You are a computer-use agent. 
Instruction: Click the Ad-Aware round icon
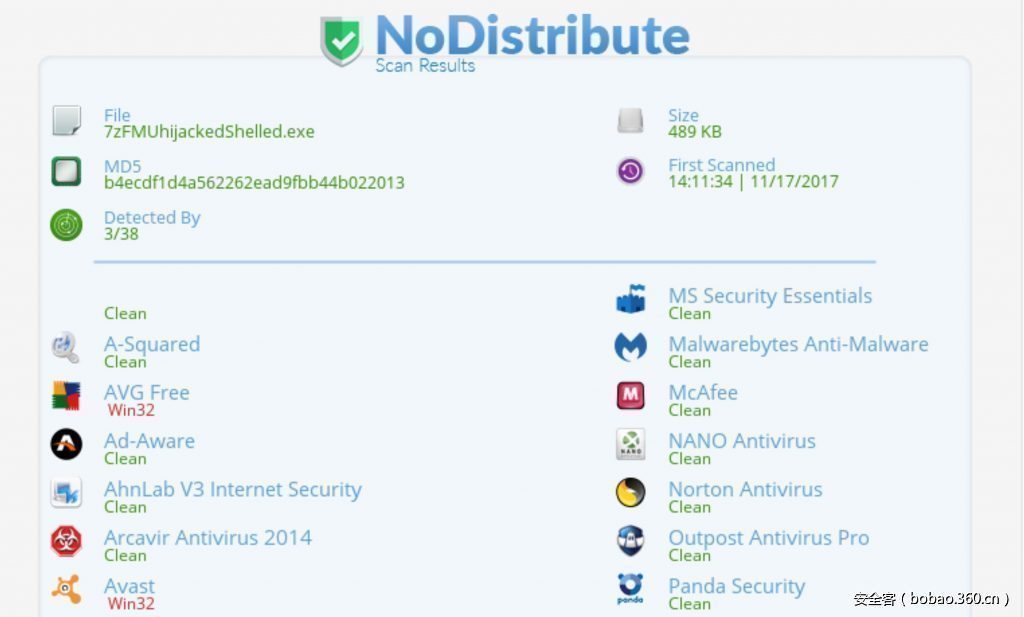click(x=66, y=444)
